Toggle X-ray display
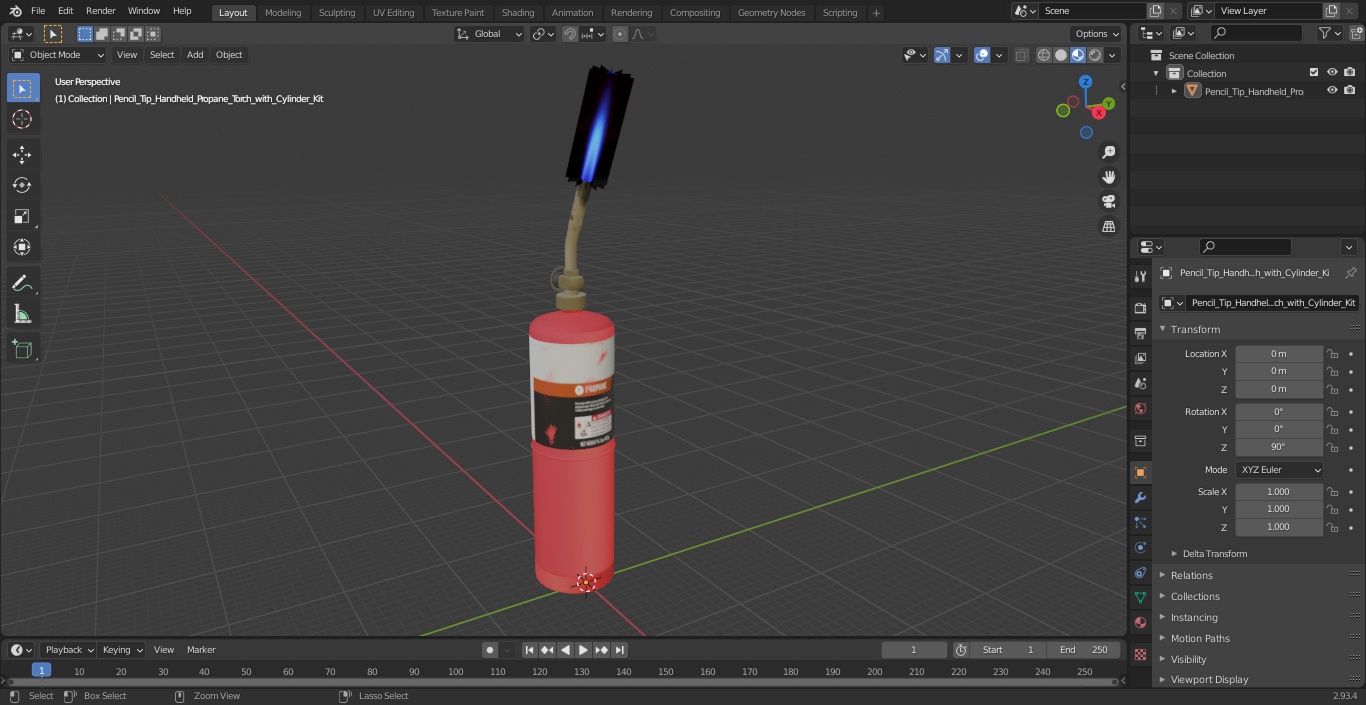Screen dimensions: 1366x705 coord(1021,55)
